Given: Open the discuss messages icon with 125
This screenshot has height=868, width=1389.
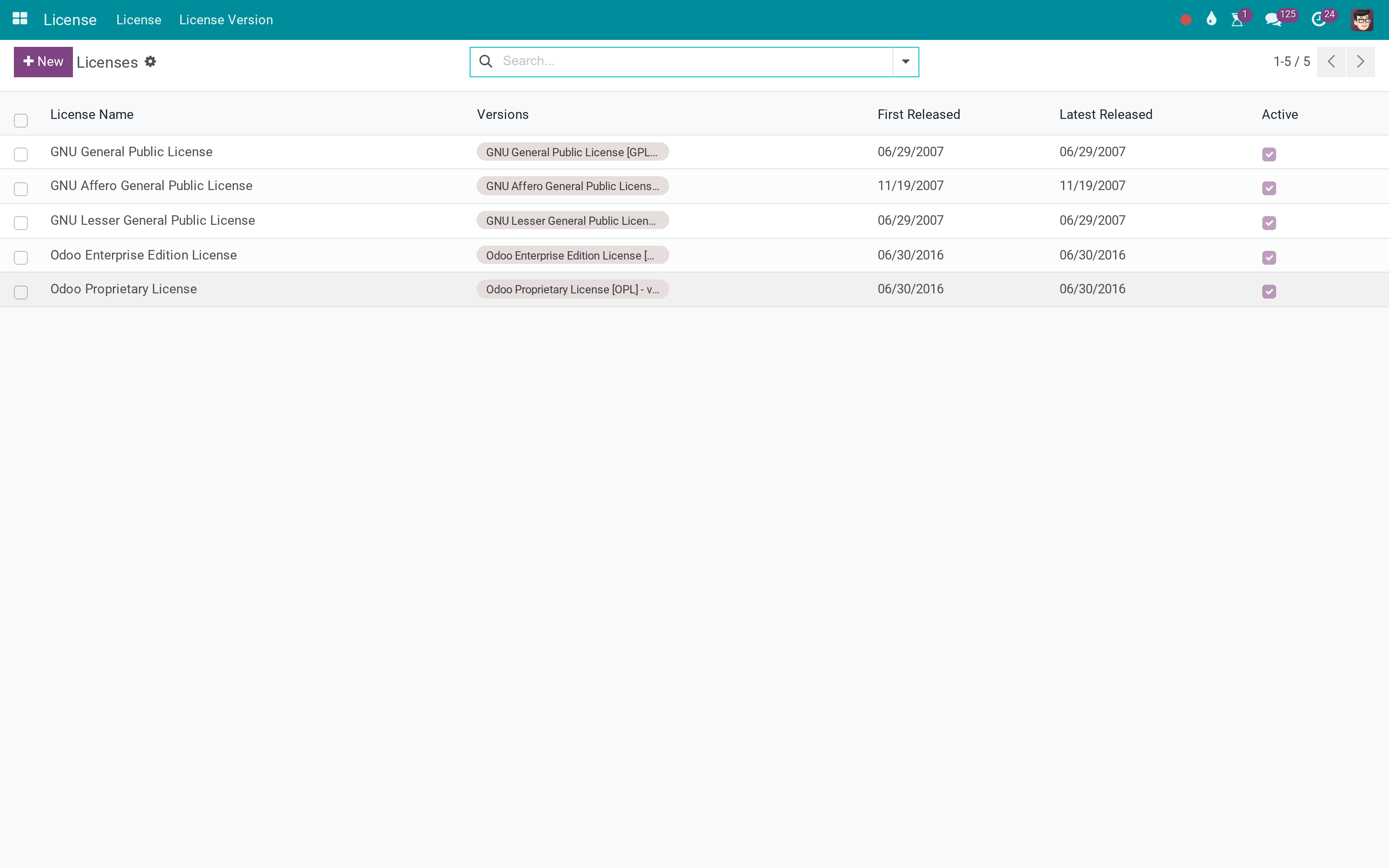Looking at the screenshot, I should [1273, 20].
